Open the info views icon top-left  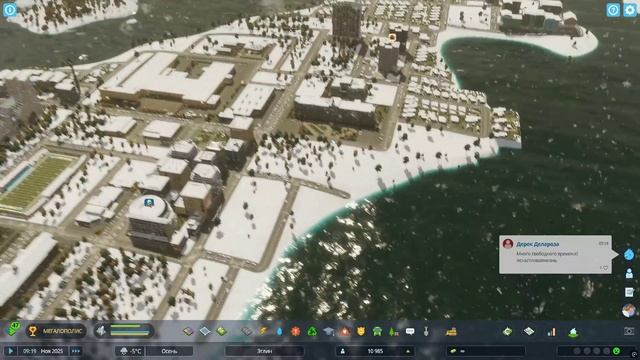pos(9,9)
